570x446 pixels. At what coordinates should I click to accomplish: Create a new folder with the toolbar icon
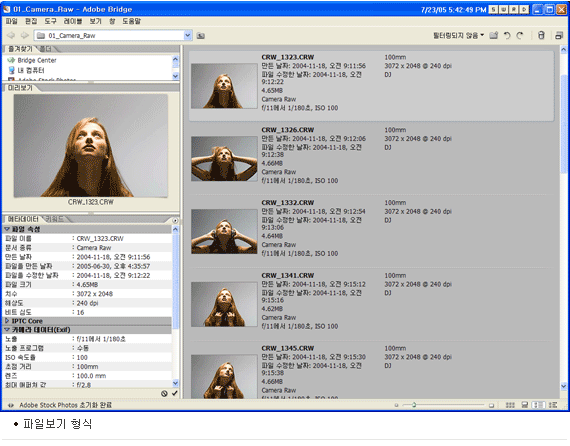(493, 35)
